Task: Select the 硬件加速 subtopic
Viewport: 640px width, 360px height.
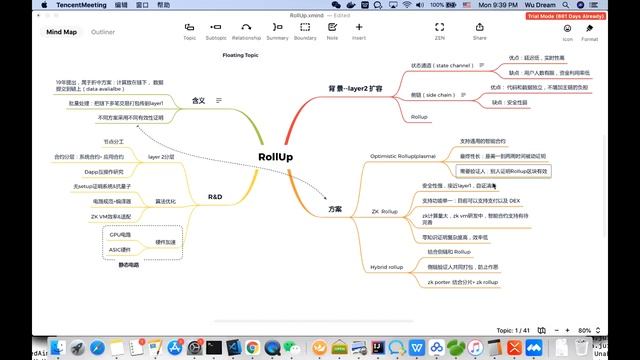Action: [x=165, y=242]
